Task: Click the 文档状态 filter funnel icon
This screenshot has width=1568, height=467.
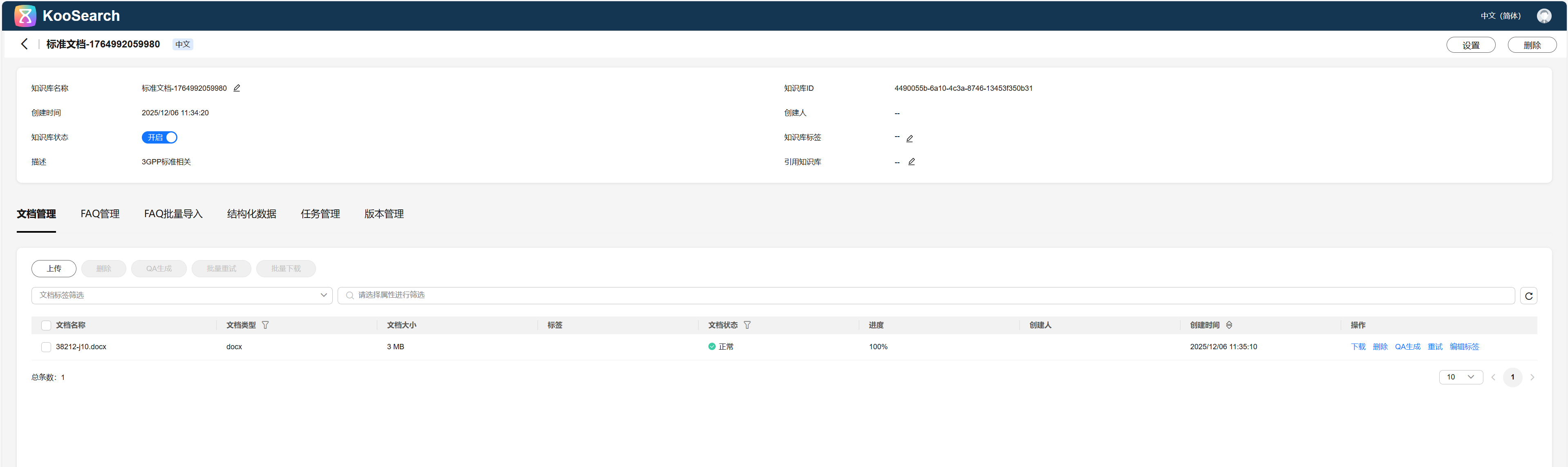Action: 747,325
